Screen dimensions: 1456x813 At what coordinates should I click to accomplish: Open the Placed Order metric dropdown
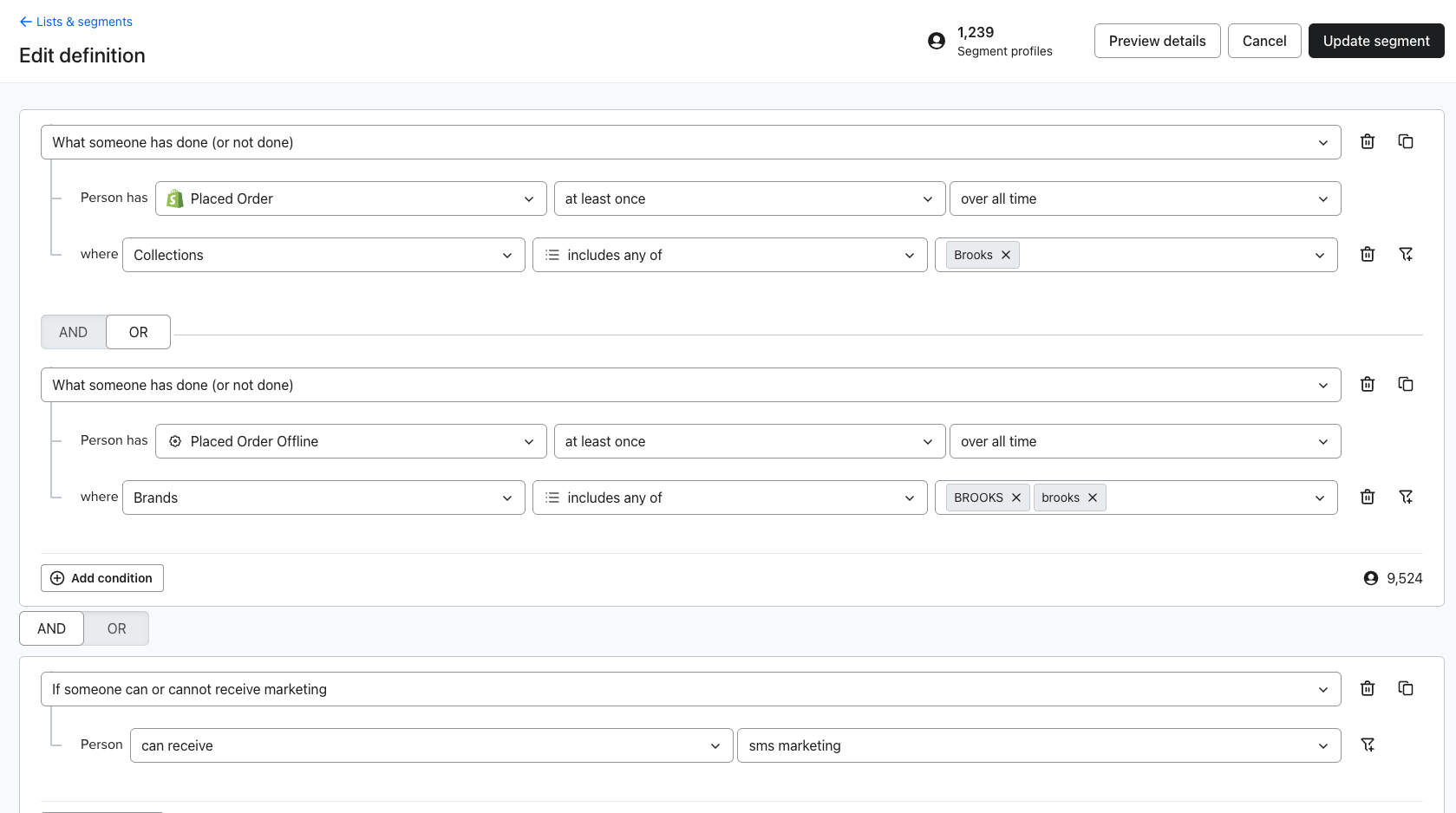351,198
